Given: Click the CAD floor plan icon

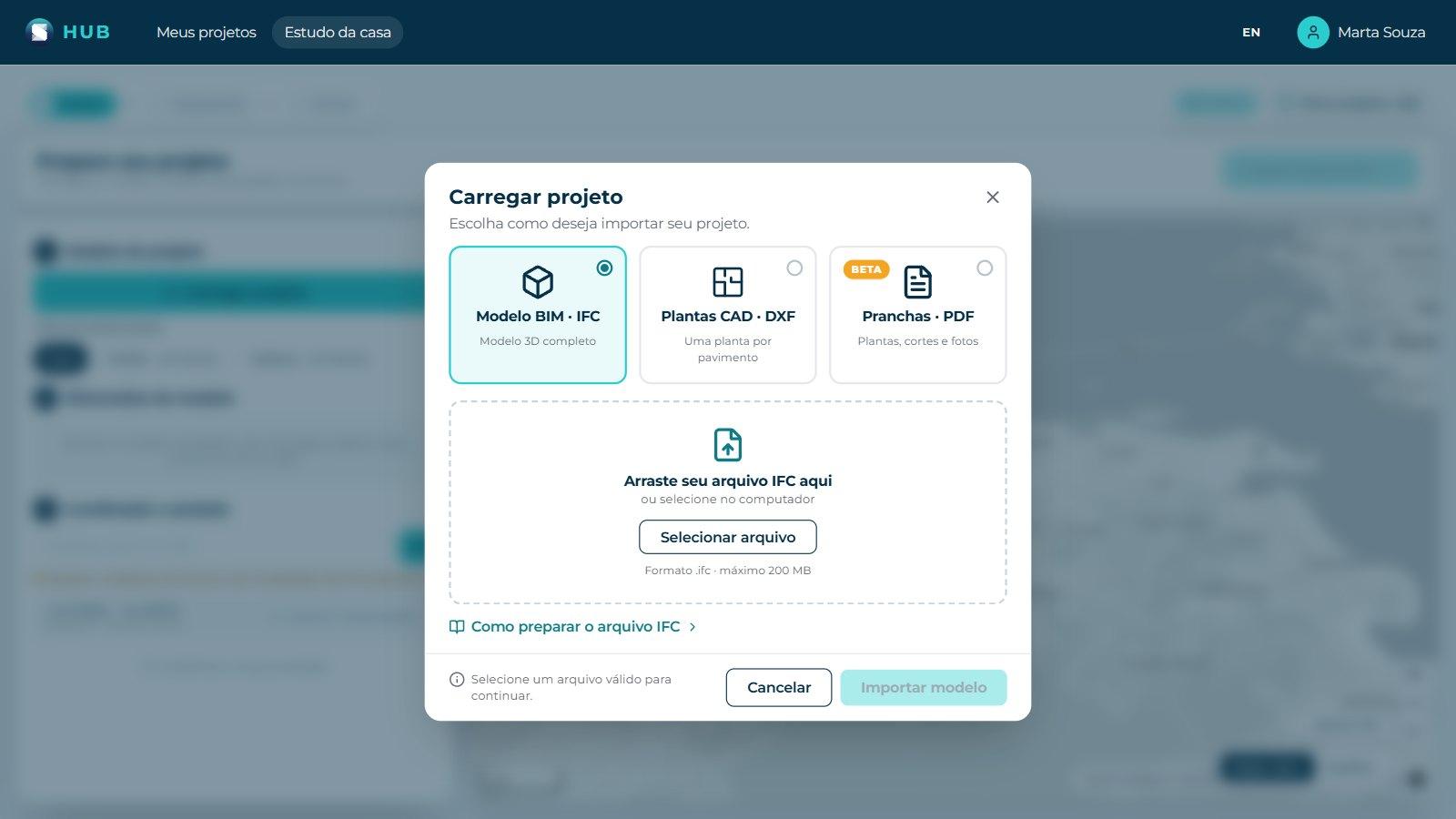Looking at the screenshot, I should 728,282.
